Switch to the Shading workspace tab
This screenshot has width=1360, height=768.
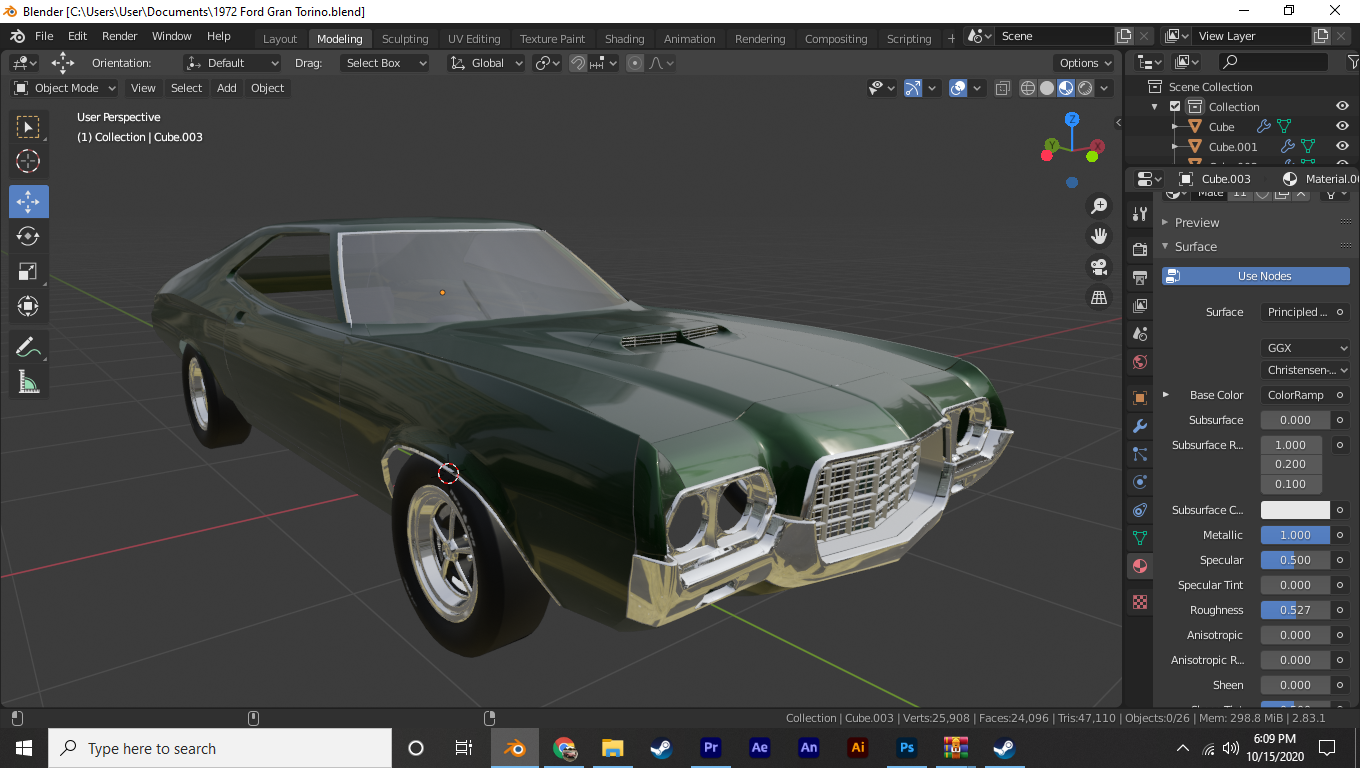(624, 39)
